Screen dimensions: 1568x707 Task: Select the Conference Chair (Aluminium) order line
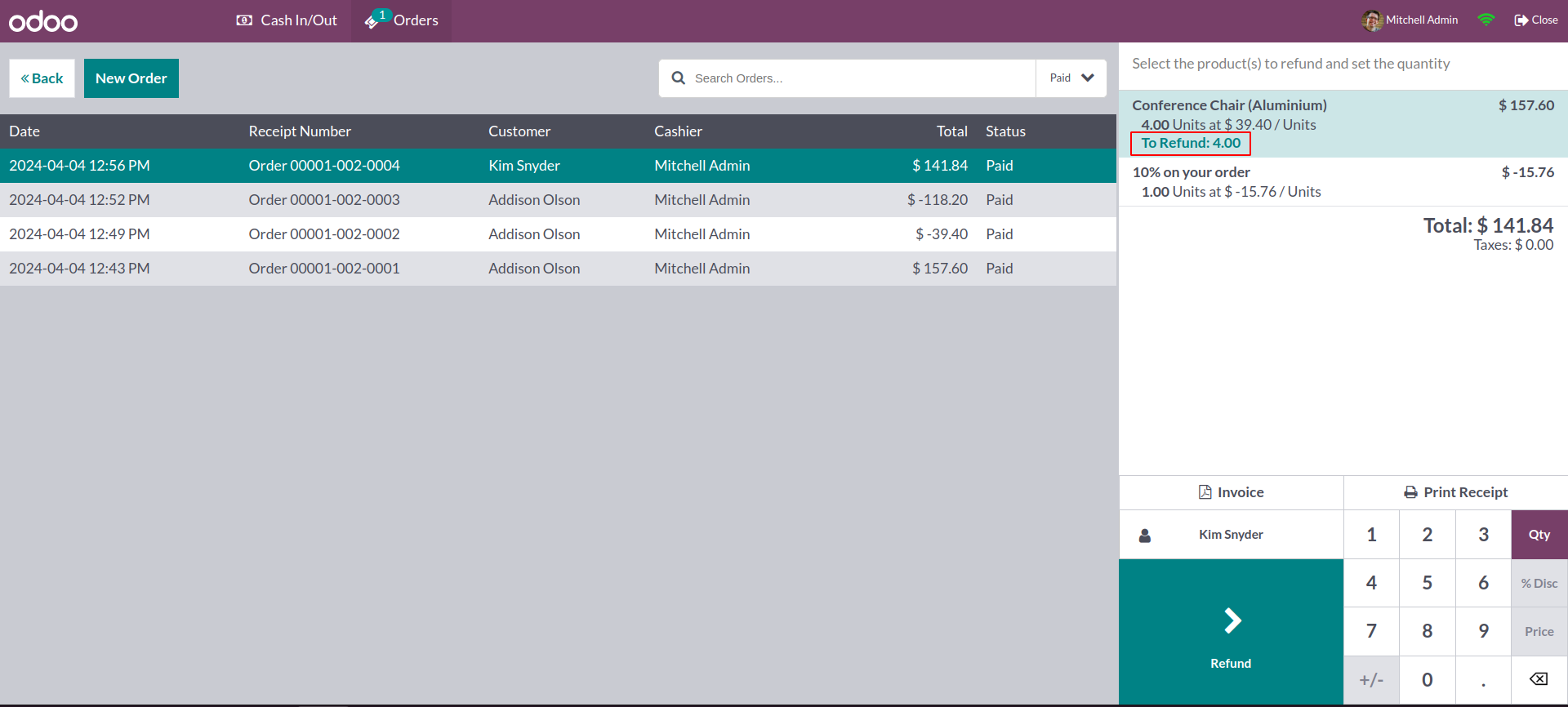point(1343,124)
